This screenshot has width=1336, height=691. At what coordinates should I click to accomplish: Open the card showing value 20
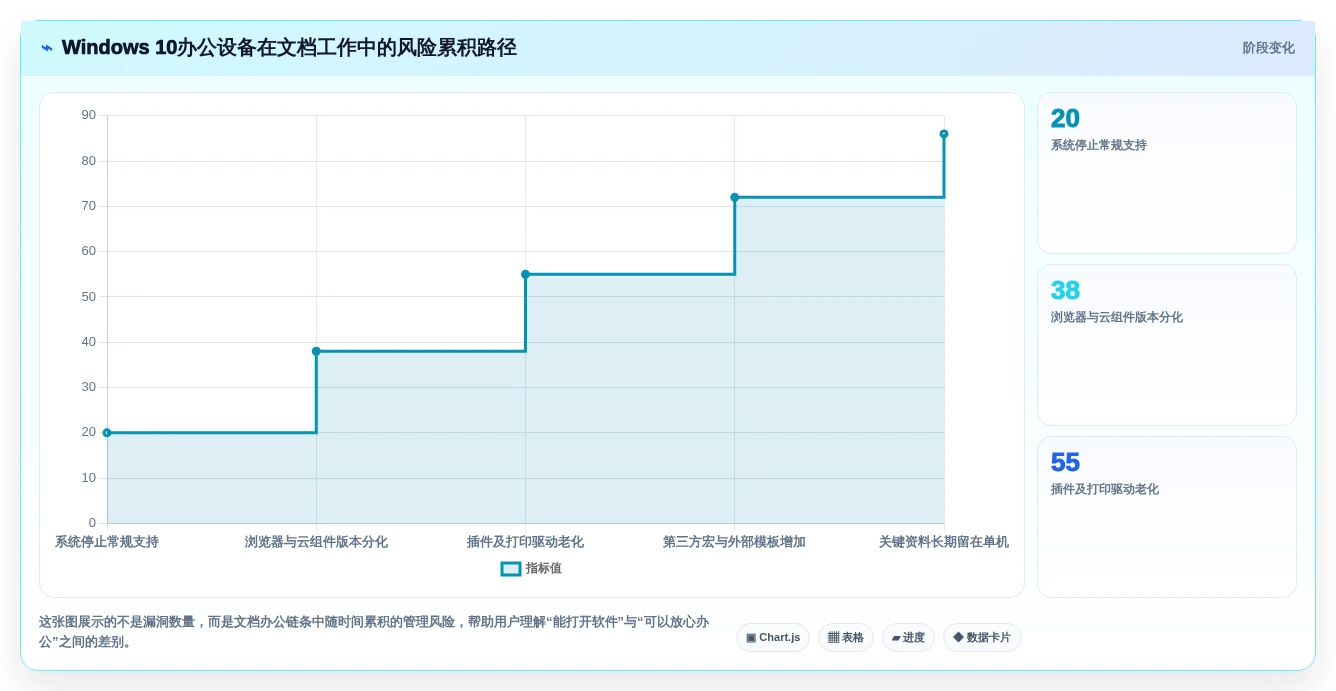(1167, 173)
